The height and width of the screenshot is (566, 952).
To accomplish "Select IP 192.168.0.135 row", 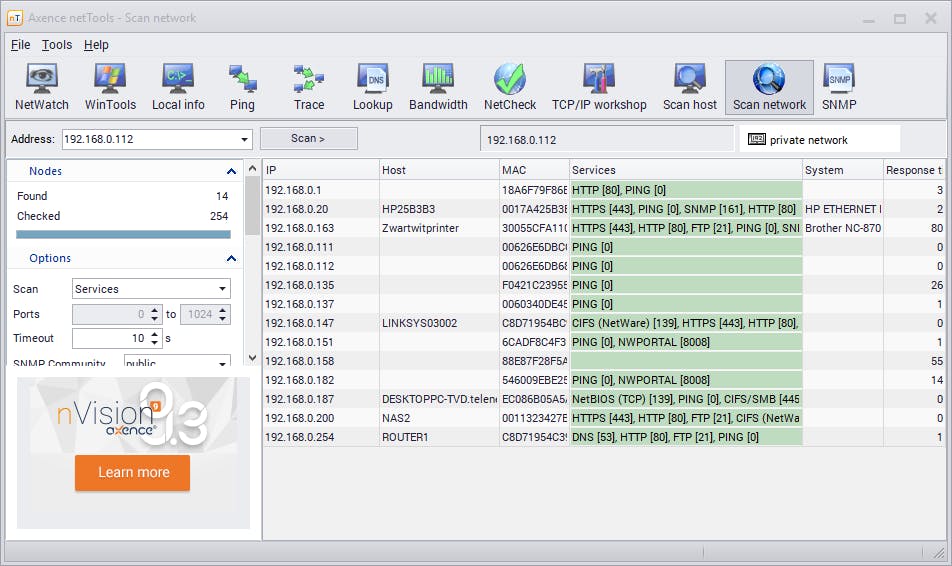I will tap(604, 285).
